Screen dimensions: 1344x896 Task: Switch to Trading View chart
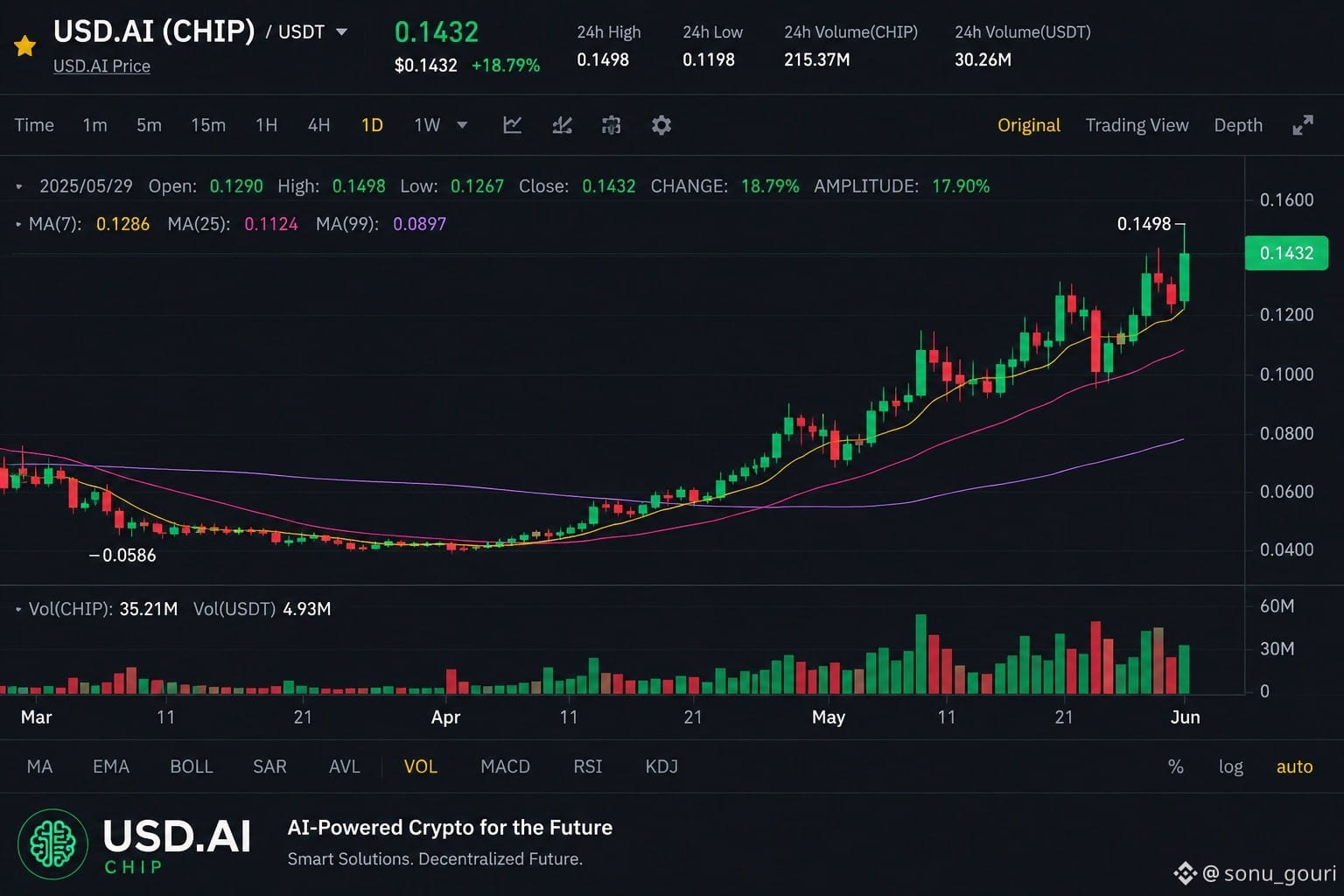(1137, 125)
